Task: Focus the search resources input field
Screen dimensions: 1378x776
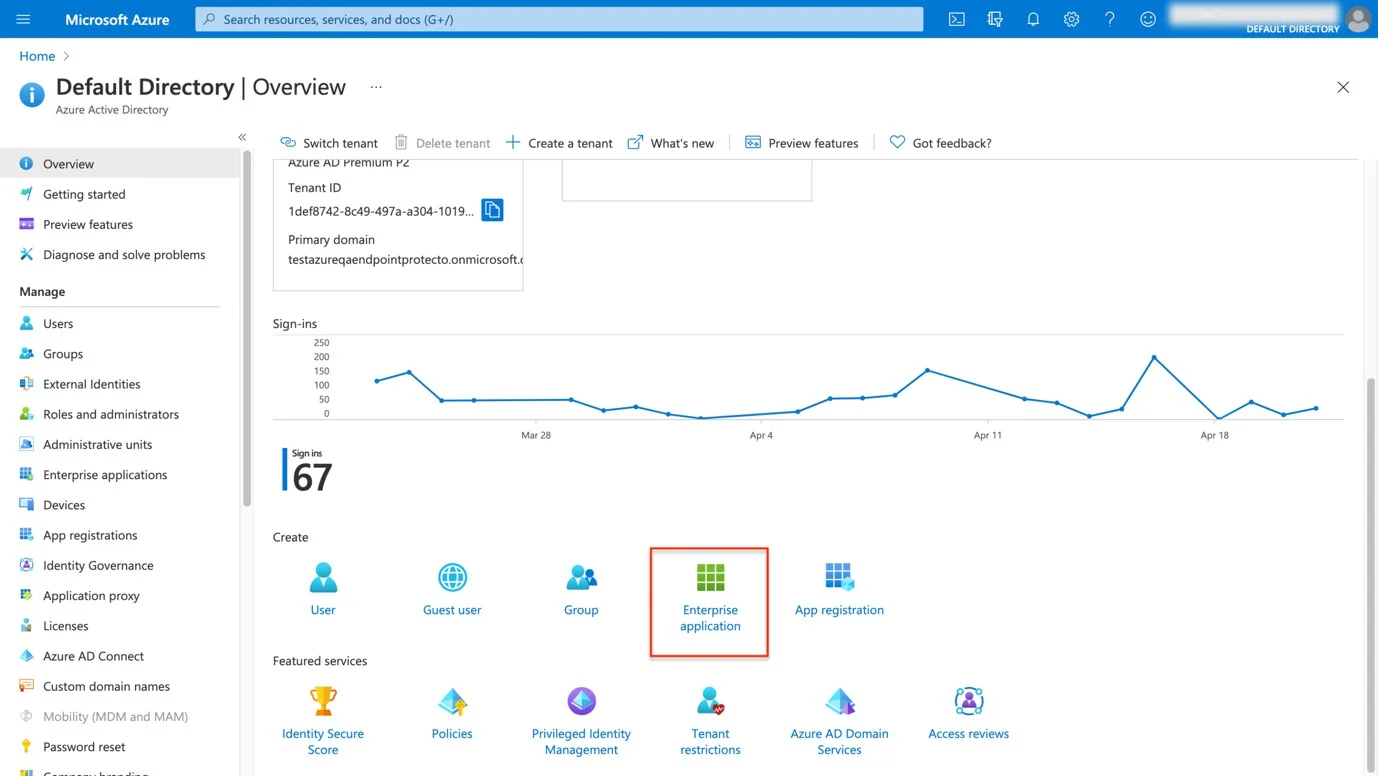Action: point(559,19)
